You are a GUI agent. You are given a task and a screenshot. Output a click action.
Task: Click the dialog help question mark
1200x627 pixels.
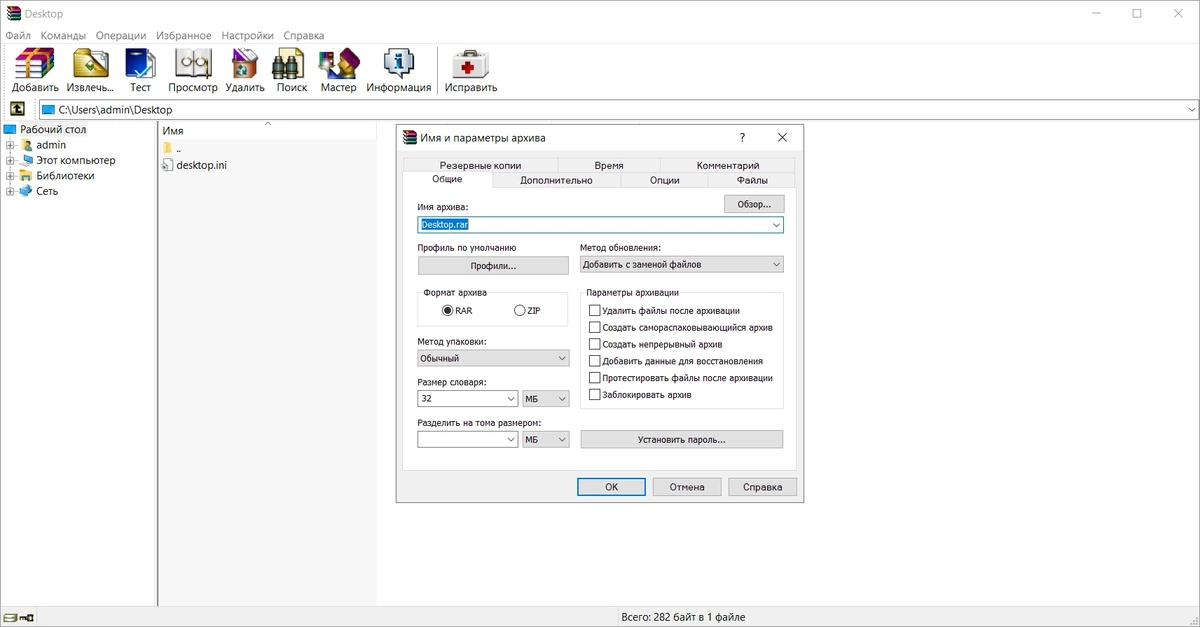[x=742, y=137]
